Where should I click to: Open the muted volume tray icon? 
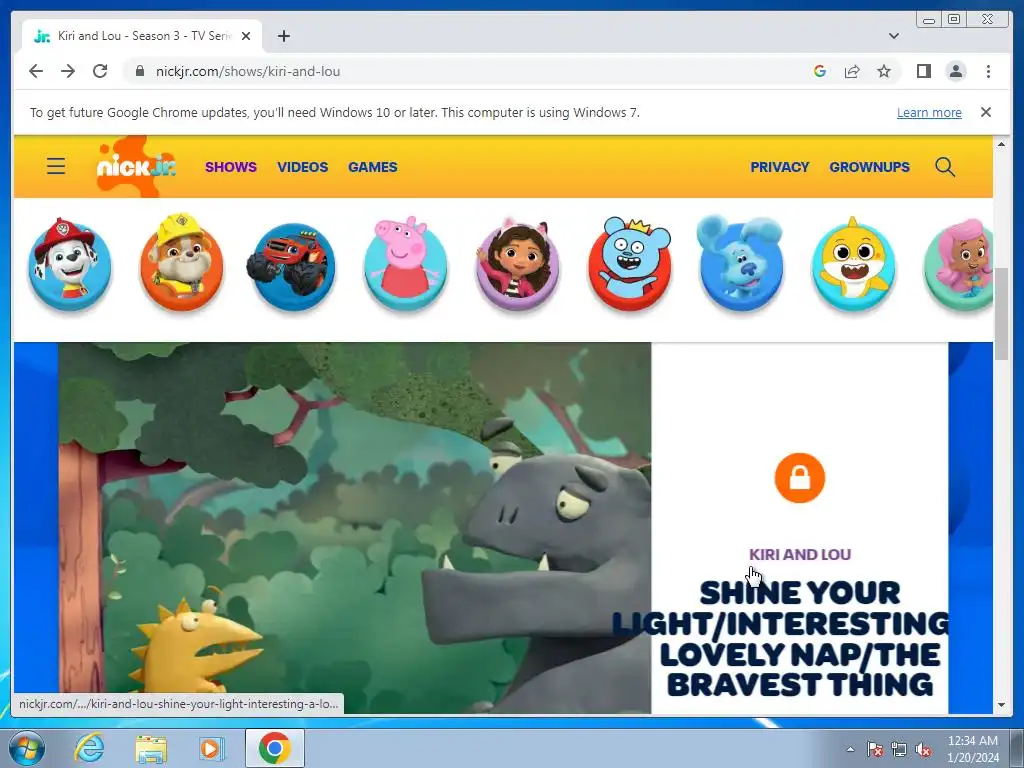point(923,749)
